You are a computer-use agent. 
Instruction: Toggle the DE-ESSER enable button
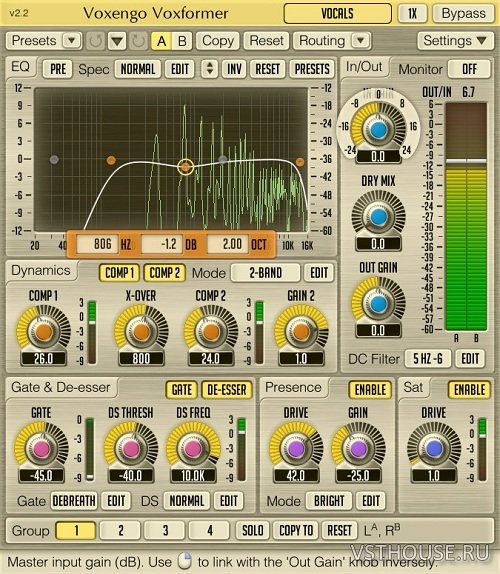point(227,390)
